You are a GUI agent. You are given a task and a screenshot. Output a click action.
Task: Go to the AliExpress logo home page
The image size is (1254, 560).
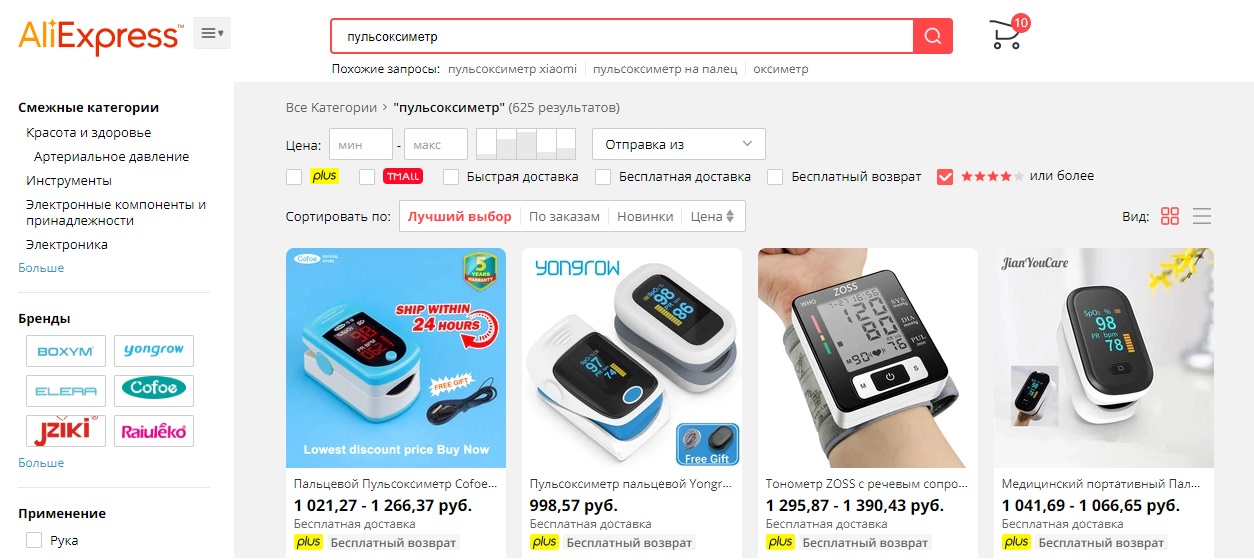tap(99, 36)
